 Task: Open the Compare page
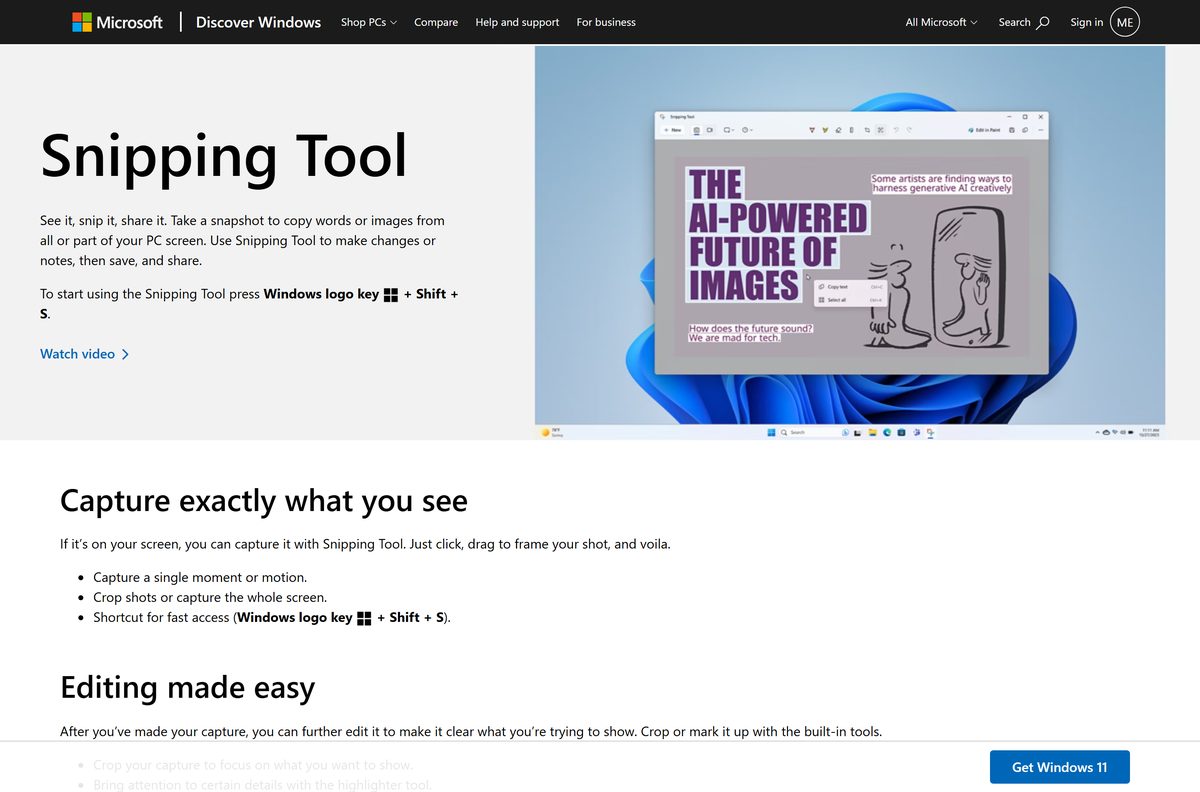436,22
